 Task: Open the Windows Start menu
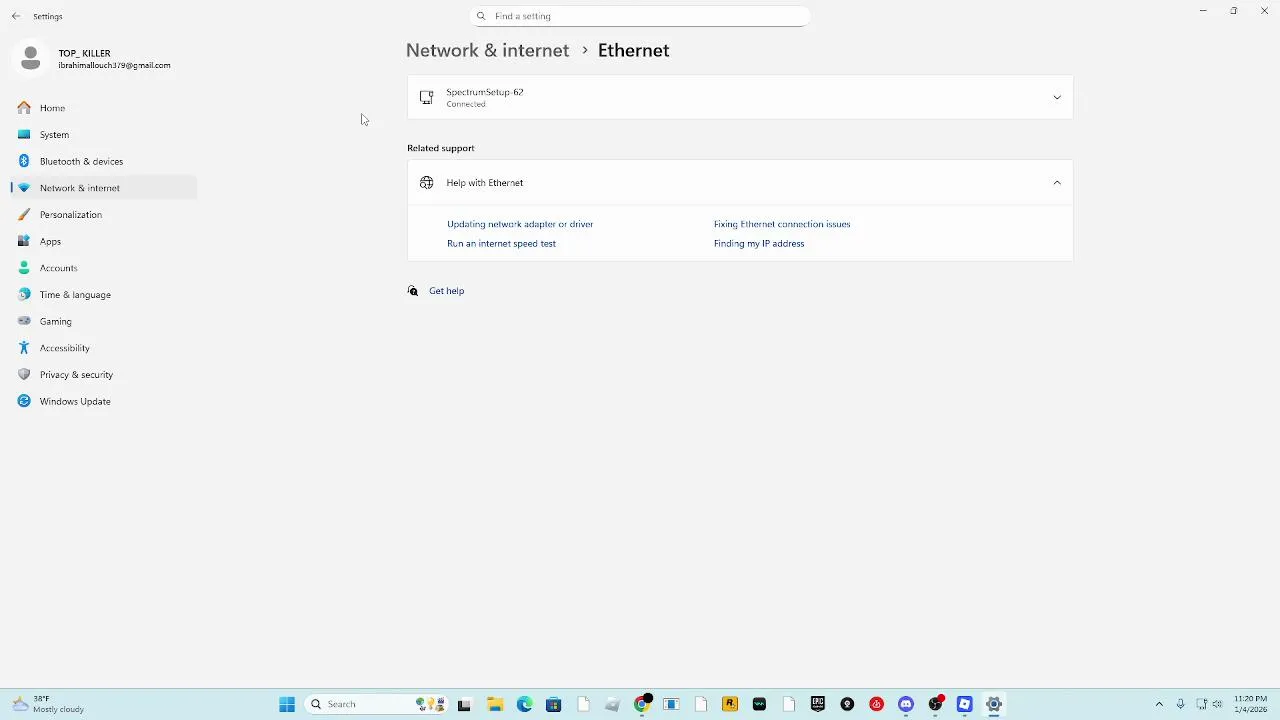point(287,704)
